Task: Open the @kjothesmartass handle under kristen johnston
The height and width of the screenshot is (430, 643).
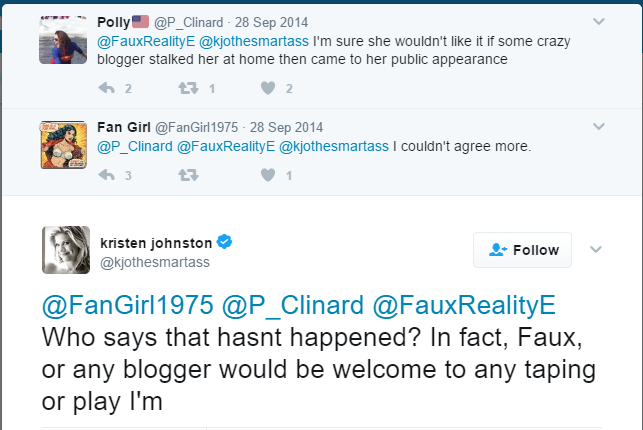Action: point(153,260)
